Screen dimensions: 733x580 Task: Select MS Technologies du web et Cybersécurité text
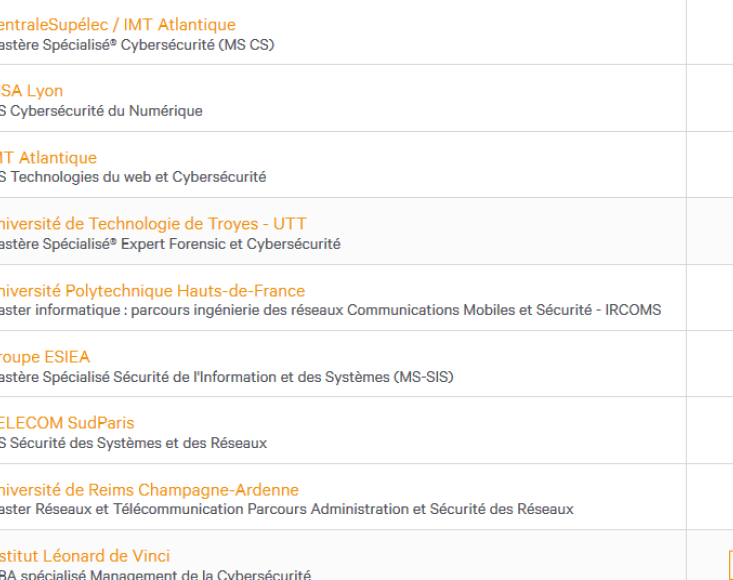[x=133, y=177]
